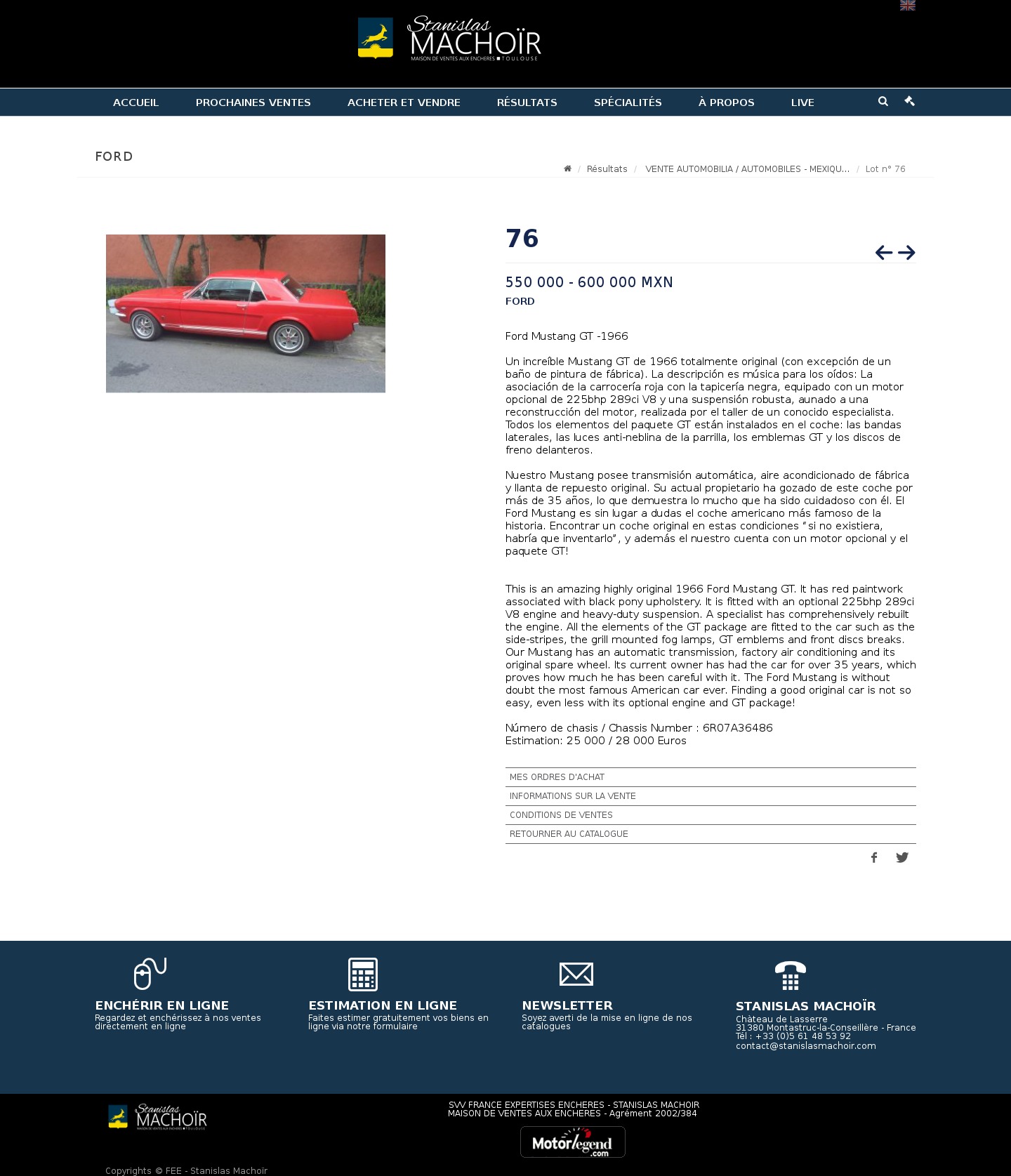Open the Spécialités menu
Image resolution: width=1011 pixels, height=1176 pixels.
click(x=628, y=103)
